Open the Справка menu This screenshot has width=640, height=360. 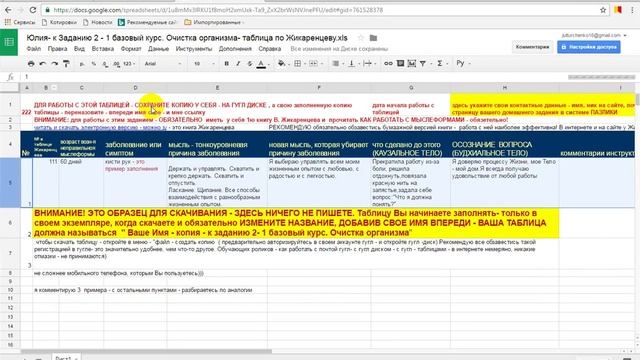(x=270, y=49)
